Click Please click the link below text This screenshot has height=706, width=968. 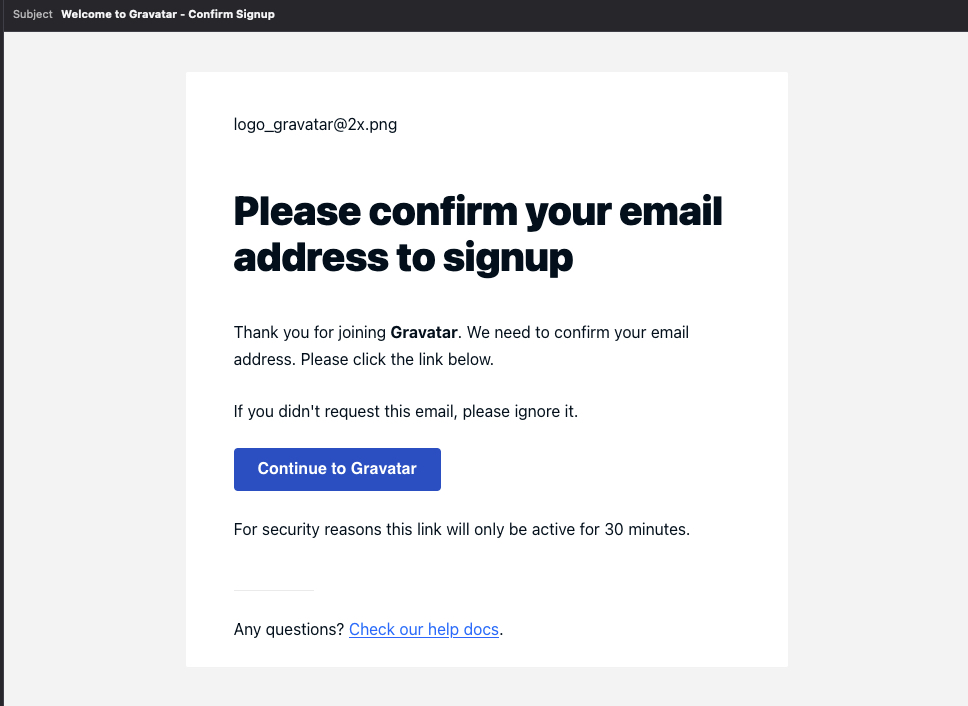tap(397, 360)
